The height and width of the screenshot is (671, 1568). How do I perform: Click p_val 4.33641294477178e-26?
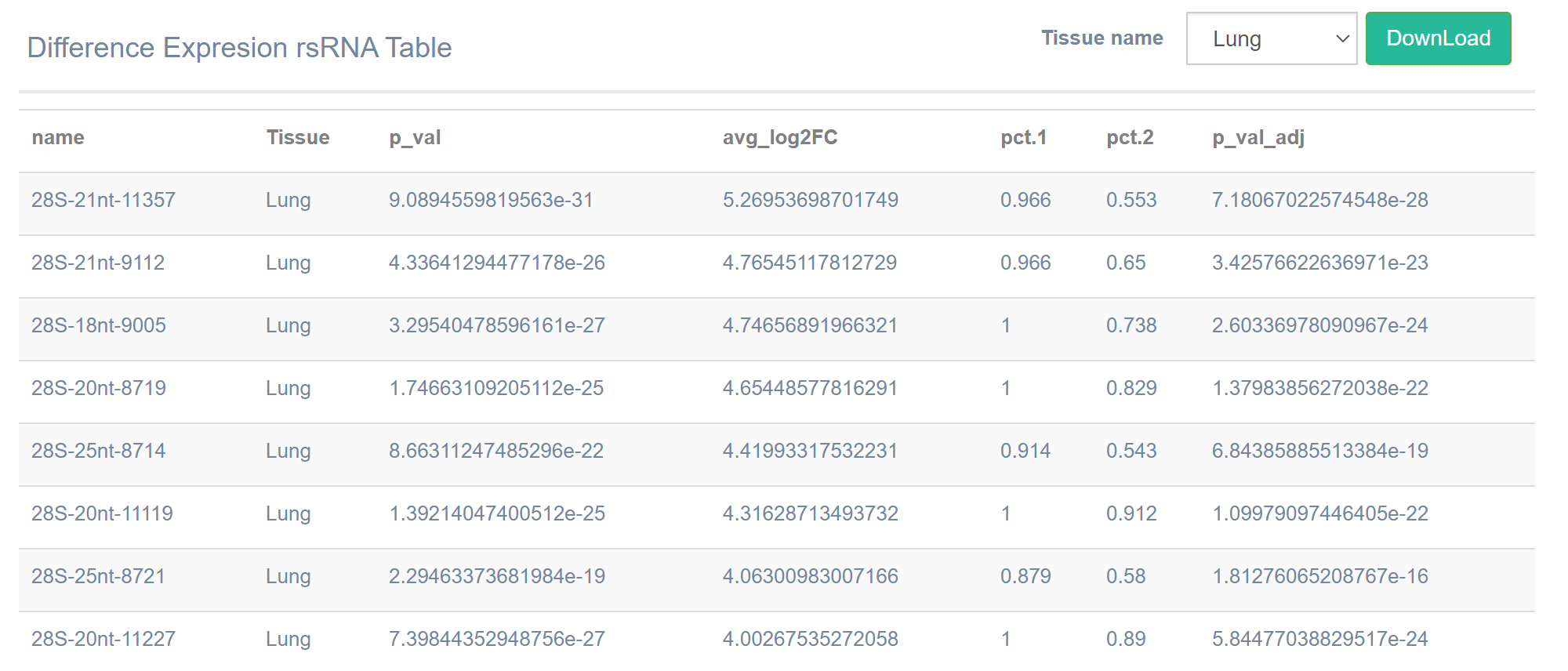pyautogui.click(x=497, y=263)
